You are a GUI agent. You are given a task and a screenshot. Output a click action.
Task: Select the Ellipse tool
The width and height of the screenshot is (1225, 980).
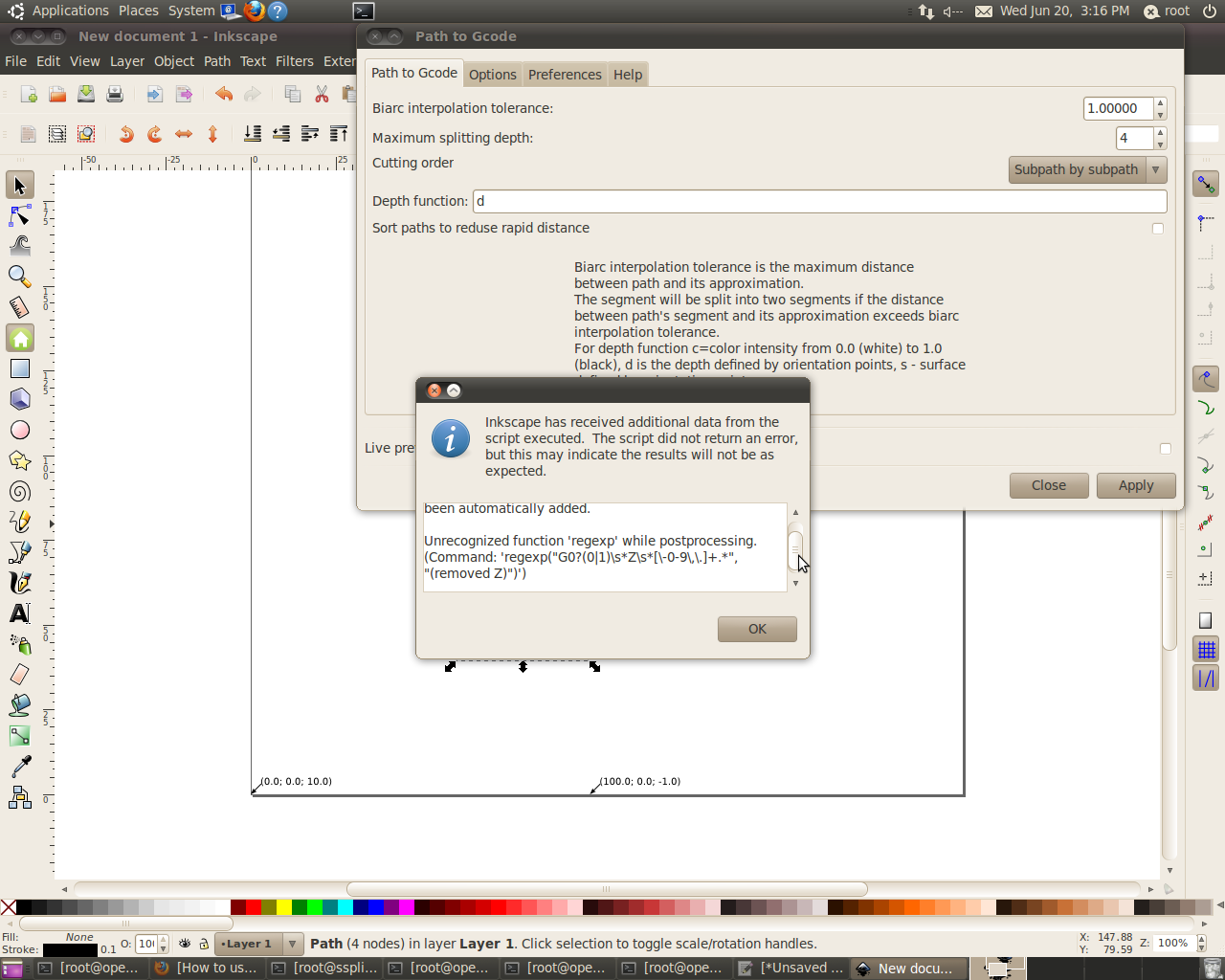coord(19,430)
